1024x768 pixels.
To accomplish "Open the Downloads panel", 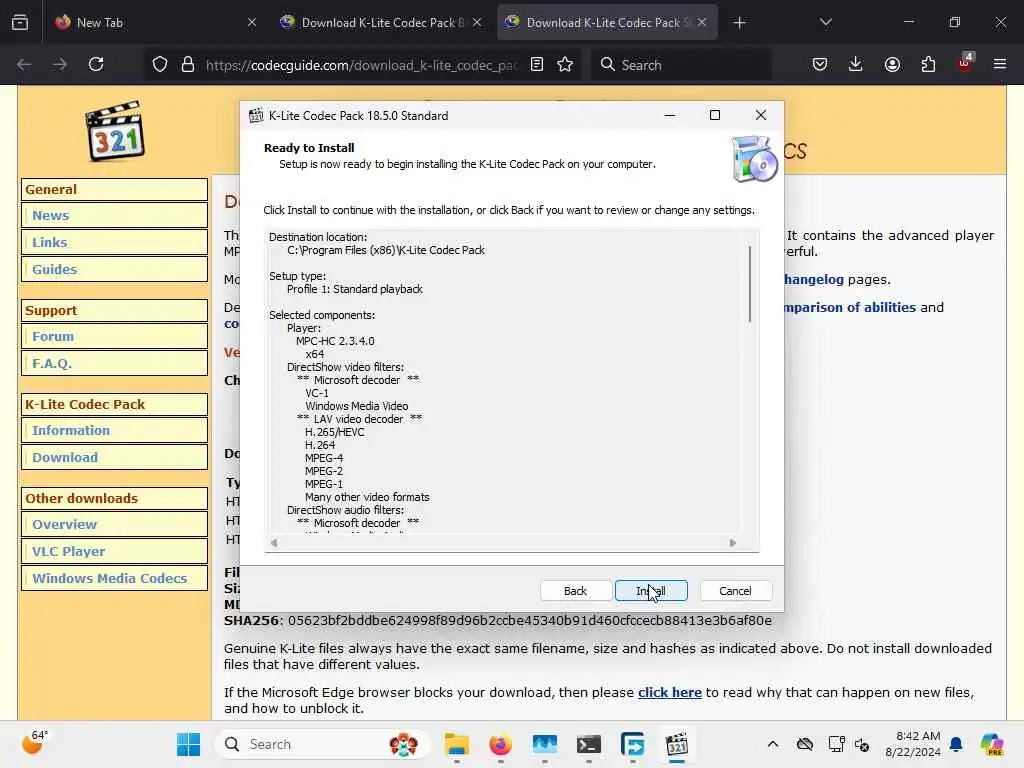I will pyautogui.click(x=856, y=64).
